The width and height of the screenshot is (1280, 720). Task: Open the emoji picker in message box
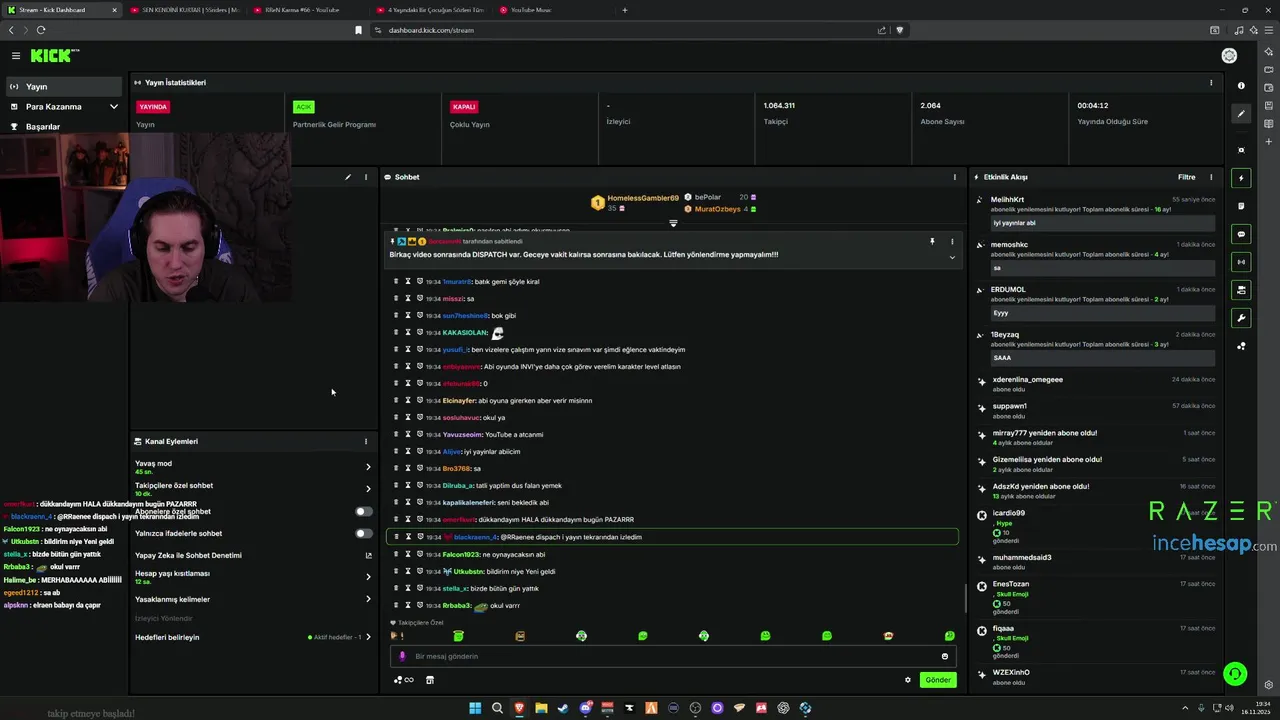945,656
